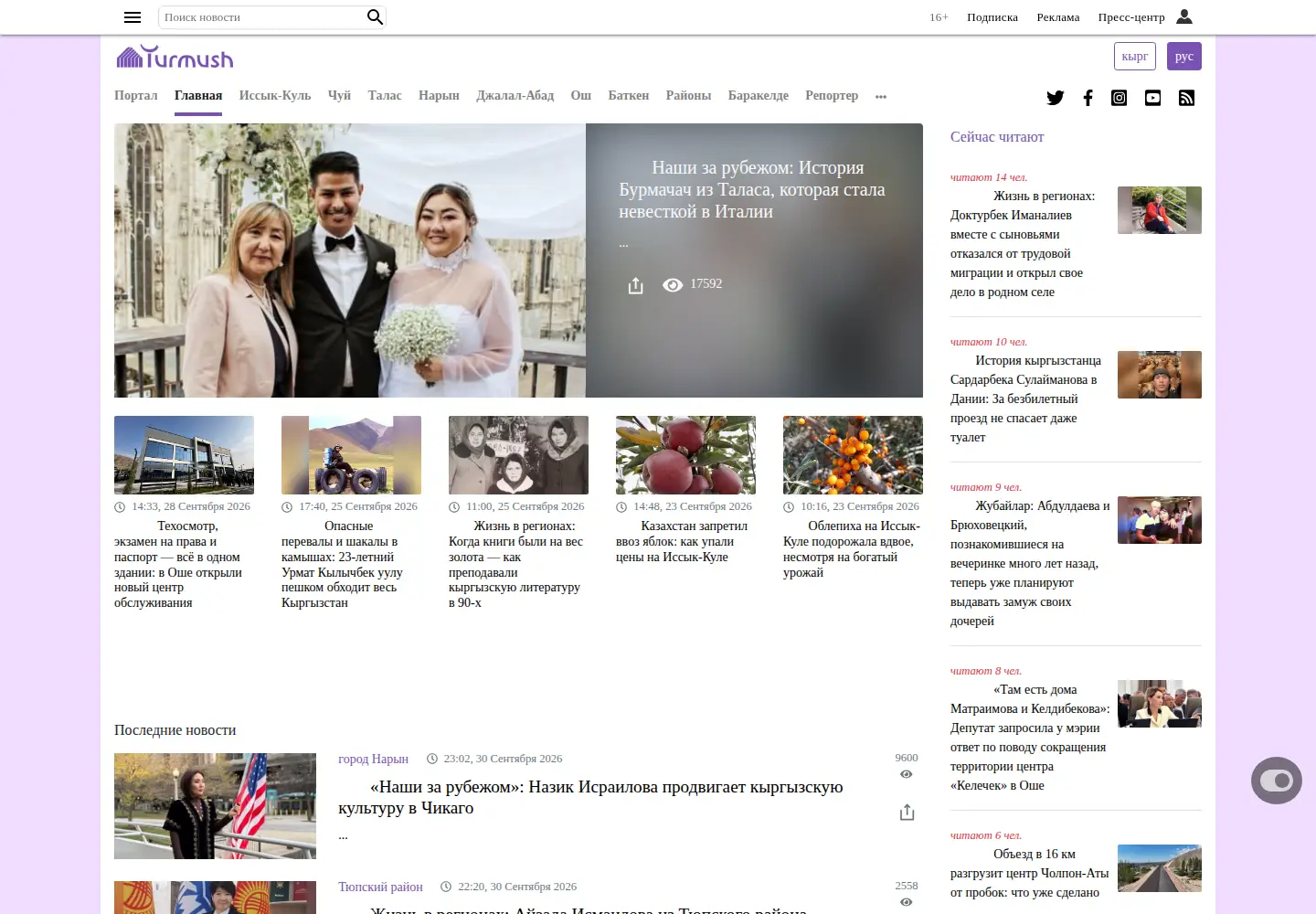Open the Иссык-Куль tab
This screenshot has height=914, width=1316.
275,96
